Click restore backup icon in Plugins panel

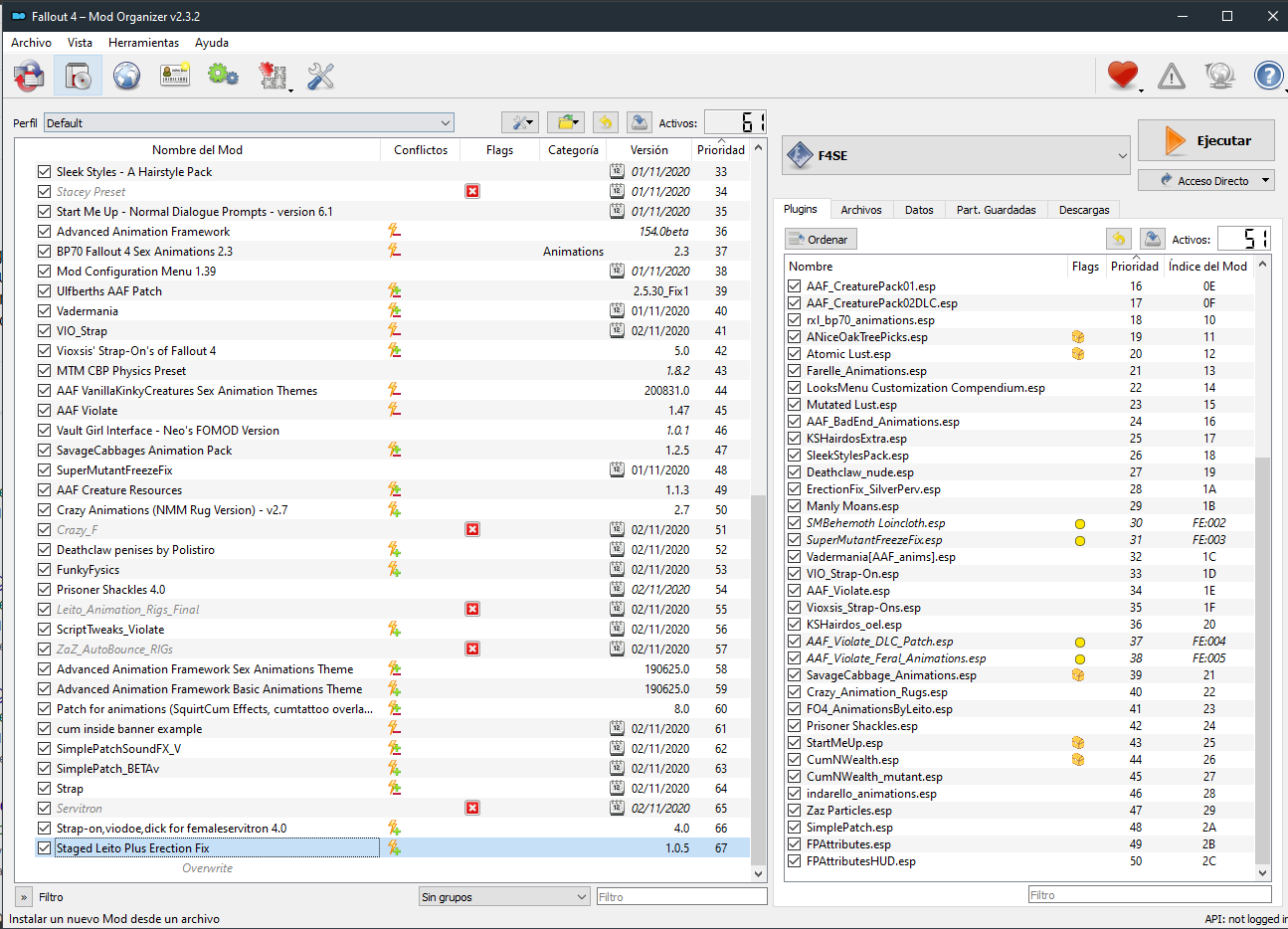click(x=1119, y=239)
